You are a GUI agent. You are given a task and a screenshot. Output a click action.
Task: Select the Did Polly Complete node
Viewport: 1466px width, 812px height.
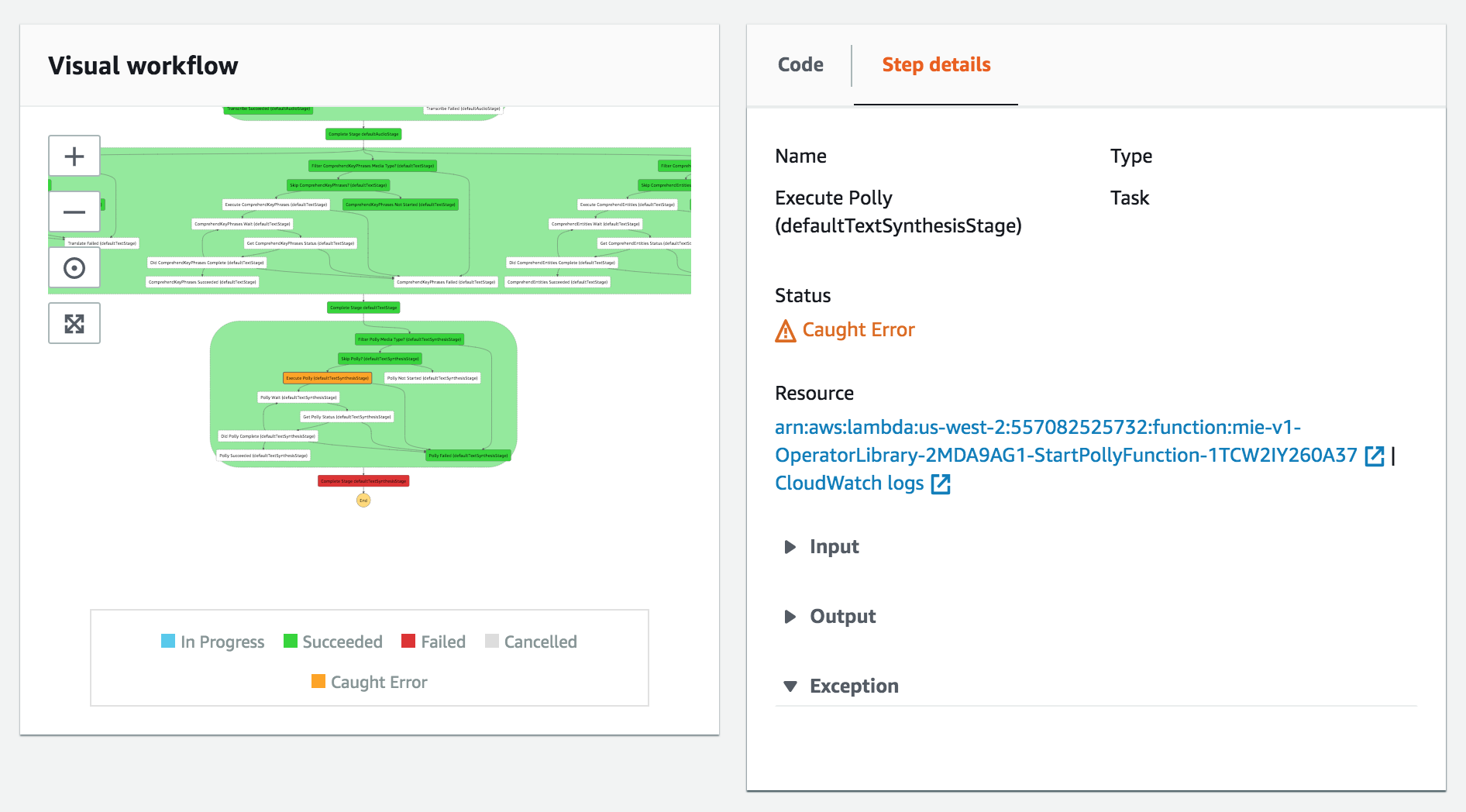tap(268, 436)
